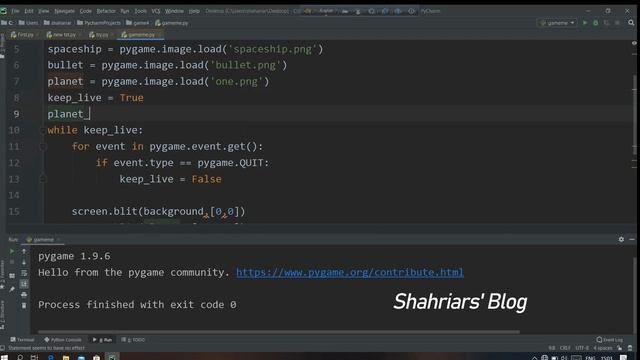Collapse the for loop fold marker
Screen dimensions: 640x360
(x=42, y=147)
